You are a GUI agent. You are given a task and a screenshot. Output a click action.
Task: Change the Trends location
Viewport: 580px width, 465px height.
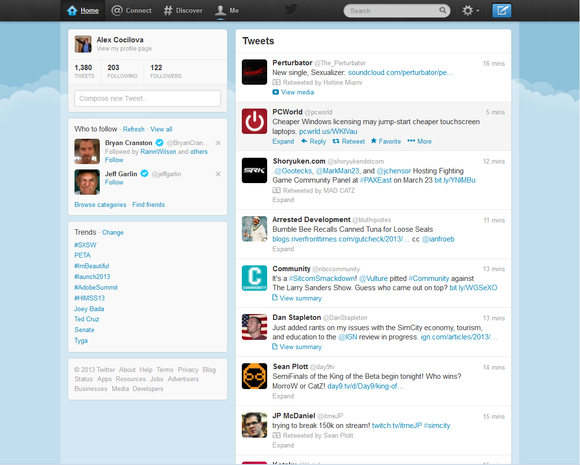pos(113,232)
